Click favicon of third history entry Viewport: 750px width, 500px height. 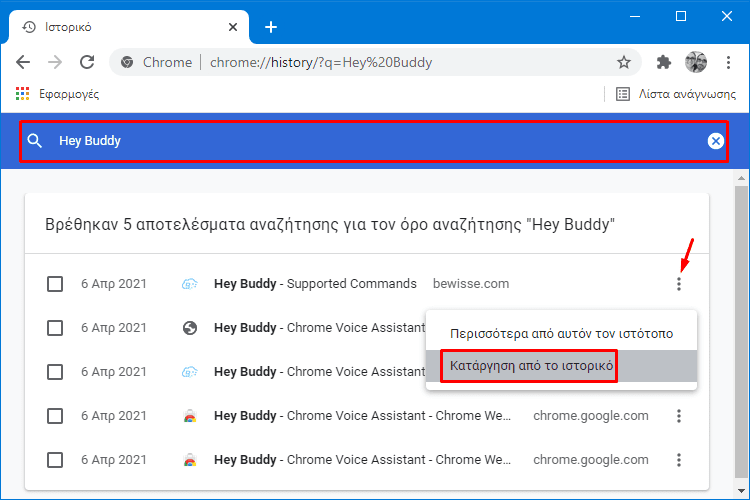[190, 372]
